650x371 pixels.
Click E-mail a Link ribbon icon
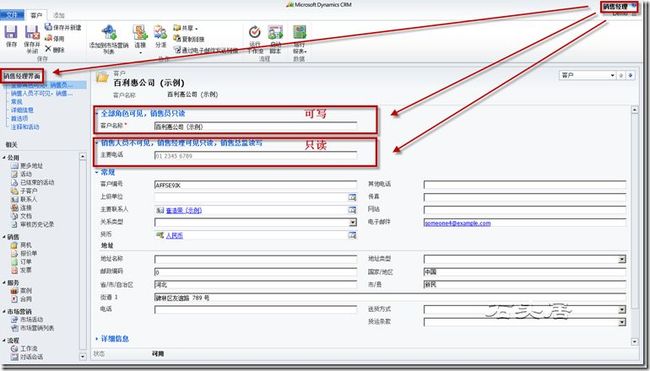click(x=178, y=50)
